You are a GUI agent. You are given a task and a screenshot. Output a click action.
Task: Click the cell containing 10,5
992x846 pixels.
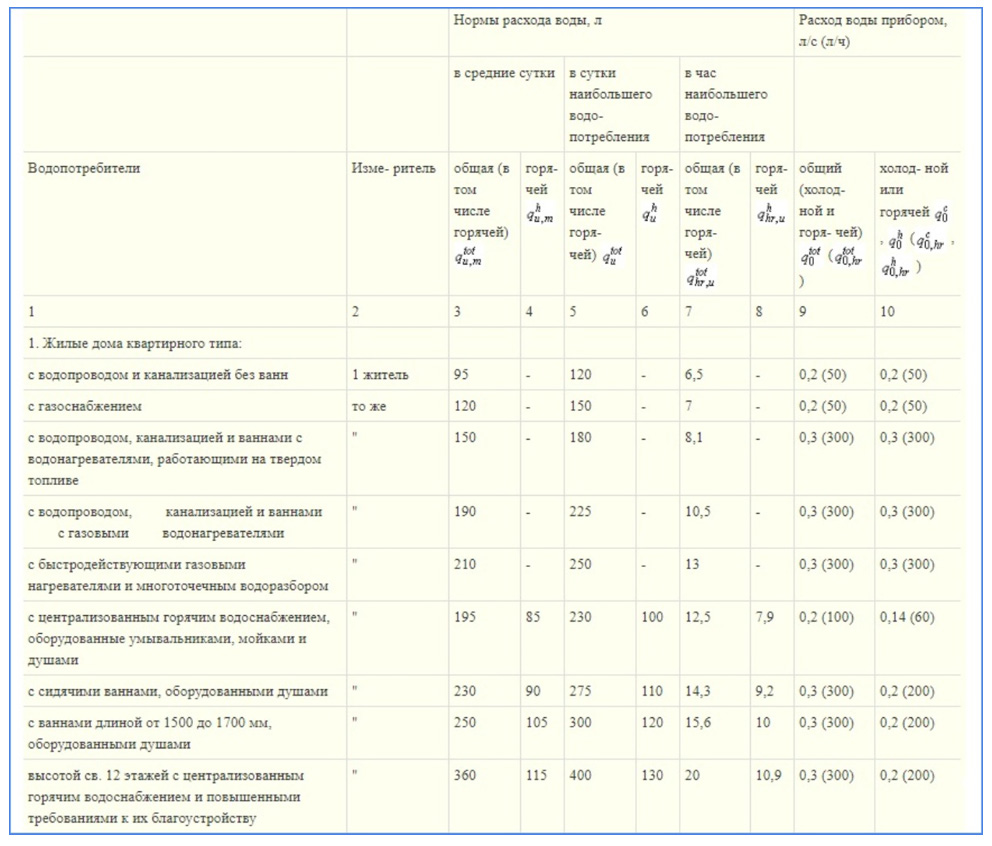(x=699, y=512)
